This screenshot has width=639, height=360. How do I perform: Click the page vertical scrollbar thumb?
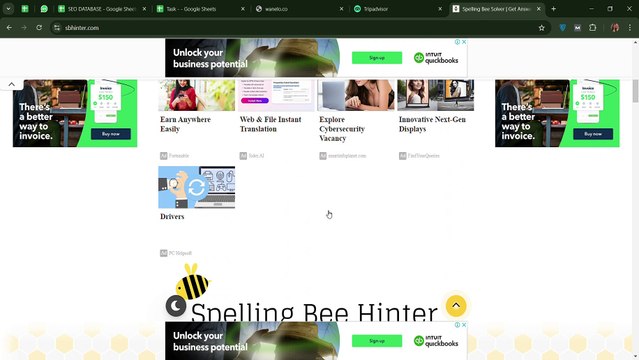click(635, 91)
